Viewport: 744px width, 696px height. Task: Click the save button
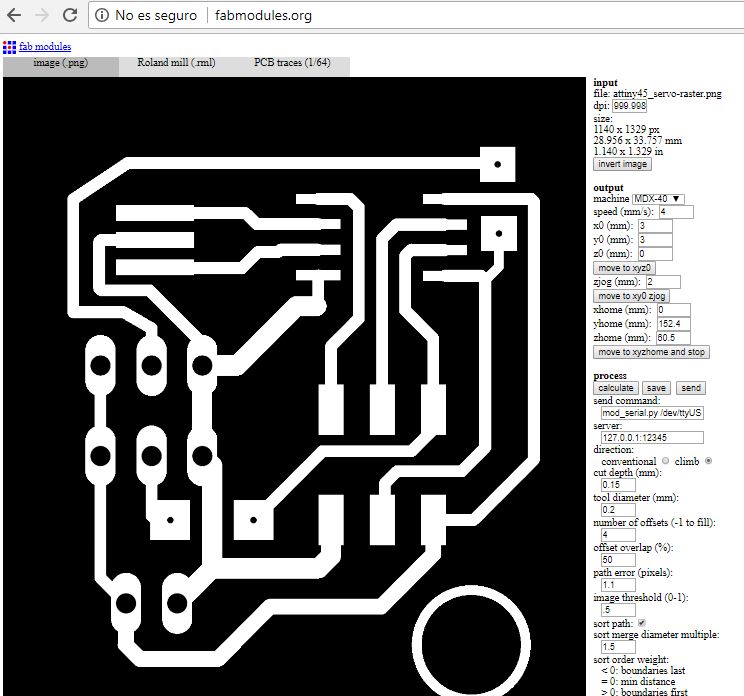point(656,388)
